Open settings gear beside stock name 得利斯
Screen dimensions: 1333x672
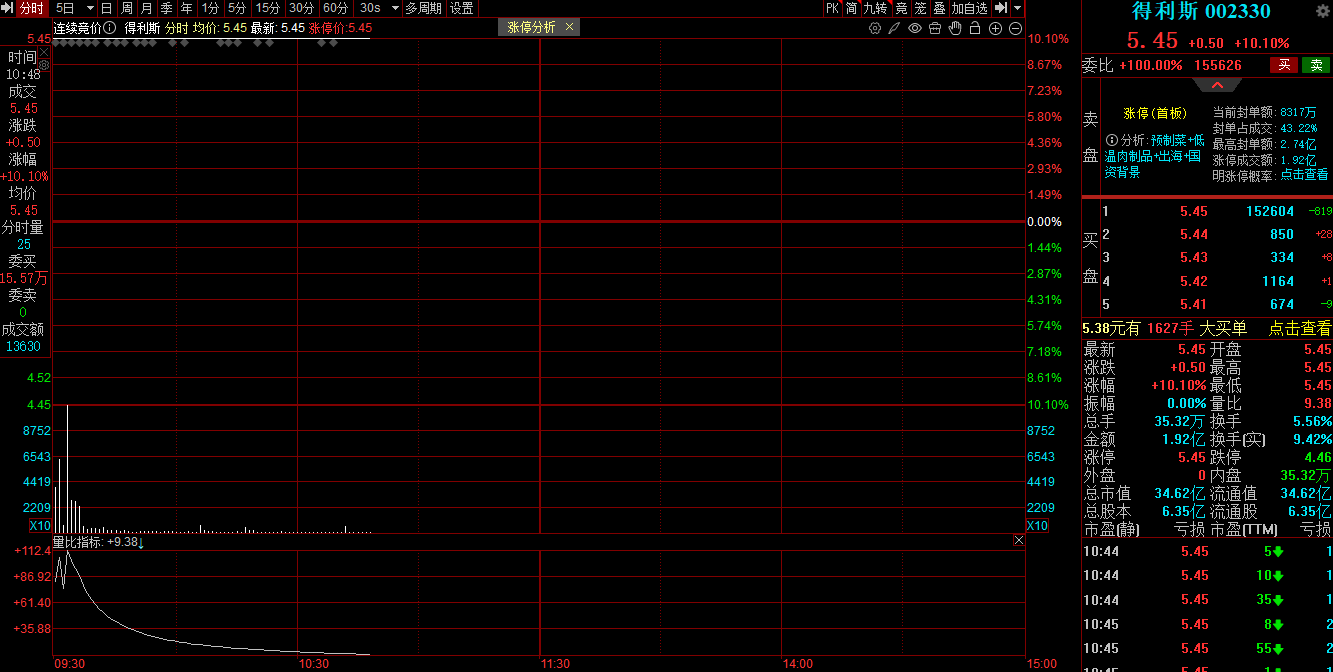(x=1321, y=12)
